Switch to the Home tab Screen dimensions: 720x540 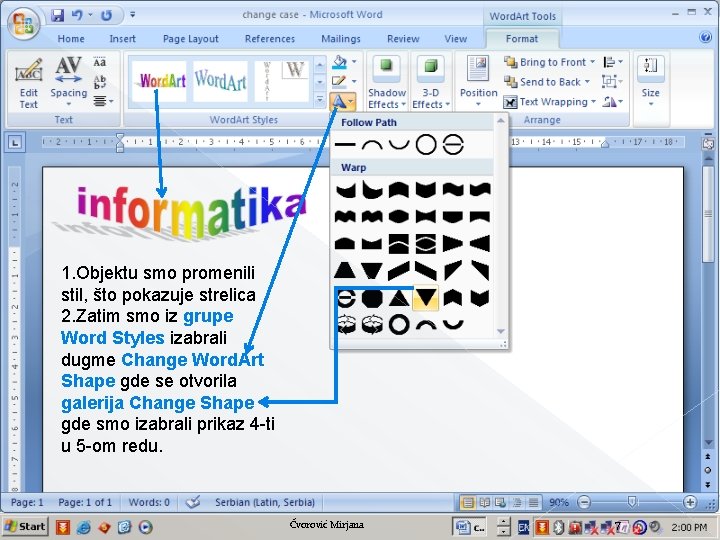[71, 39]
